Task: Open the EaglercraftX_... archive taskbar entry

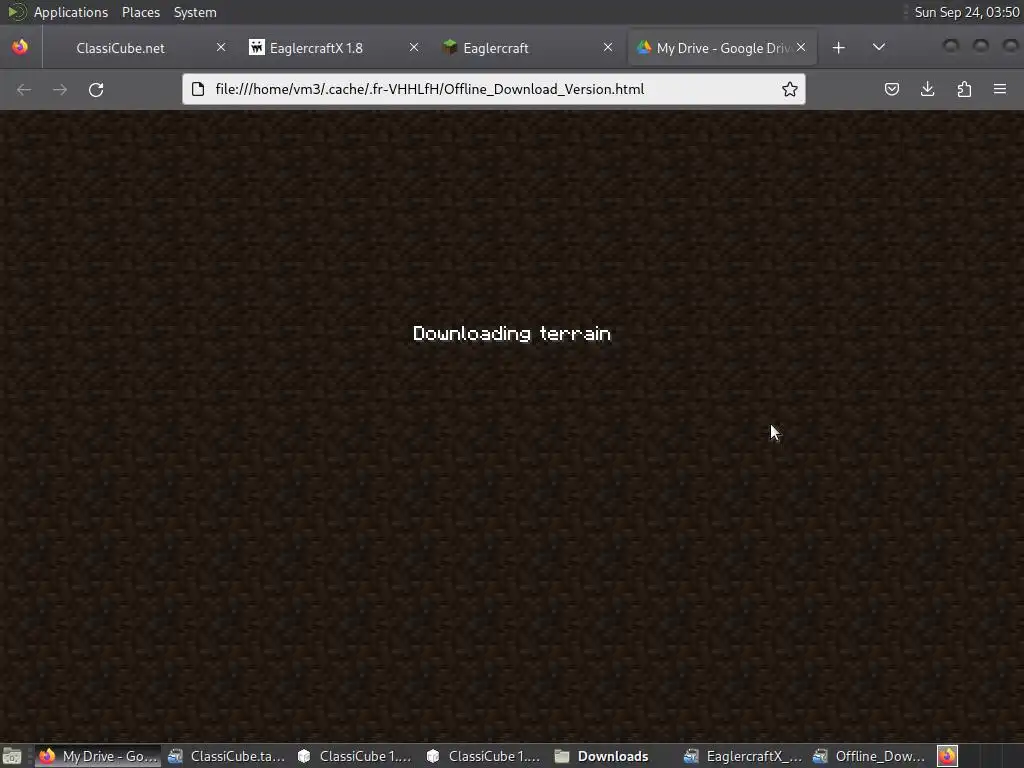Action: (x=742, y=756)
